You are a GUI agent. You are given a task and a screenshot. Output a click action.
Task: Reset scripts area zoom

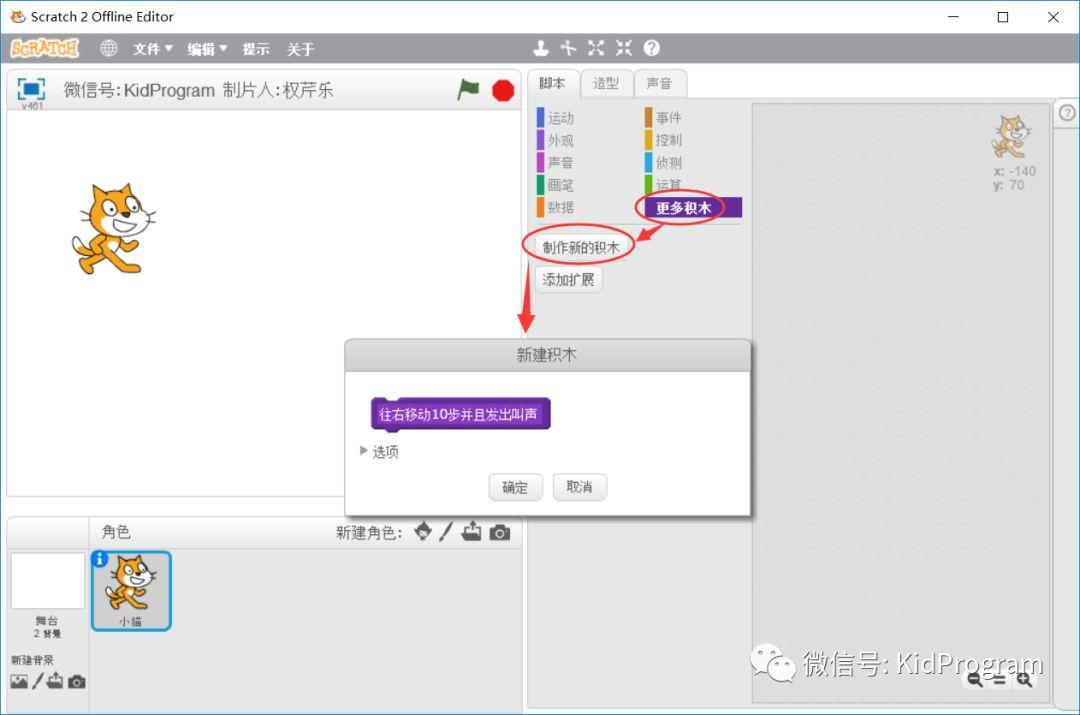tap(999, 680)
